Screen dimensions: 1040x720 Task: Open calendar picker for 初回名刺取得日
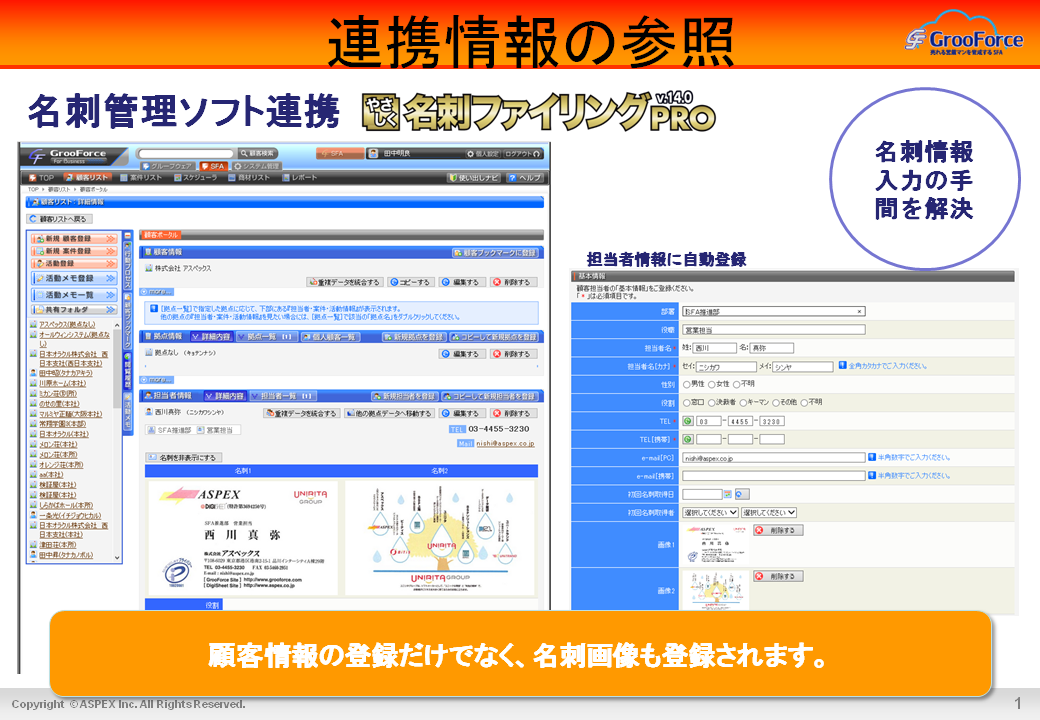[x=728, y=494]
